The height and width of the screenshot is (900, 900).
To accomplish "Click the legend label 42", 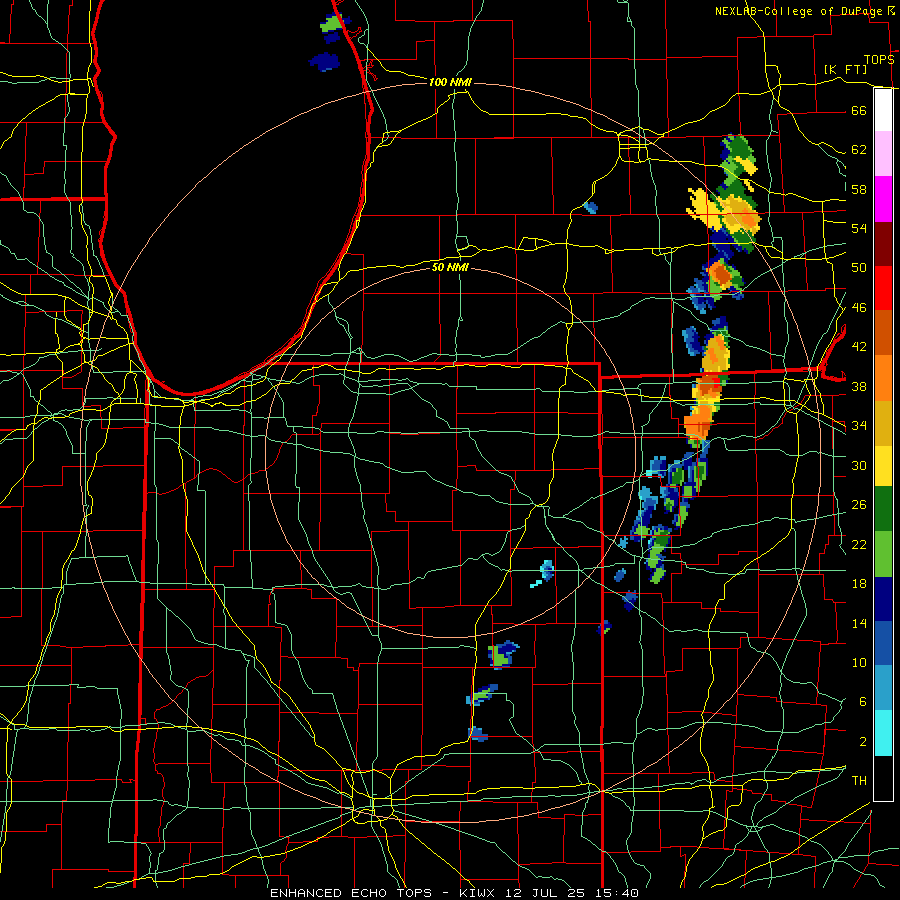I will [x=859, y=347].
